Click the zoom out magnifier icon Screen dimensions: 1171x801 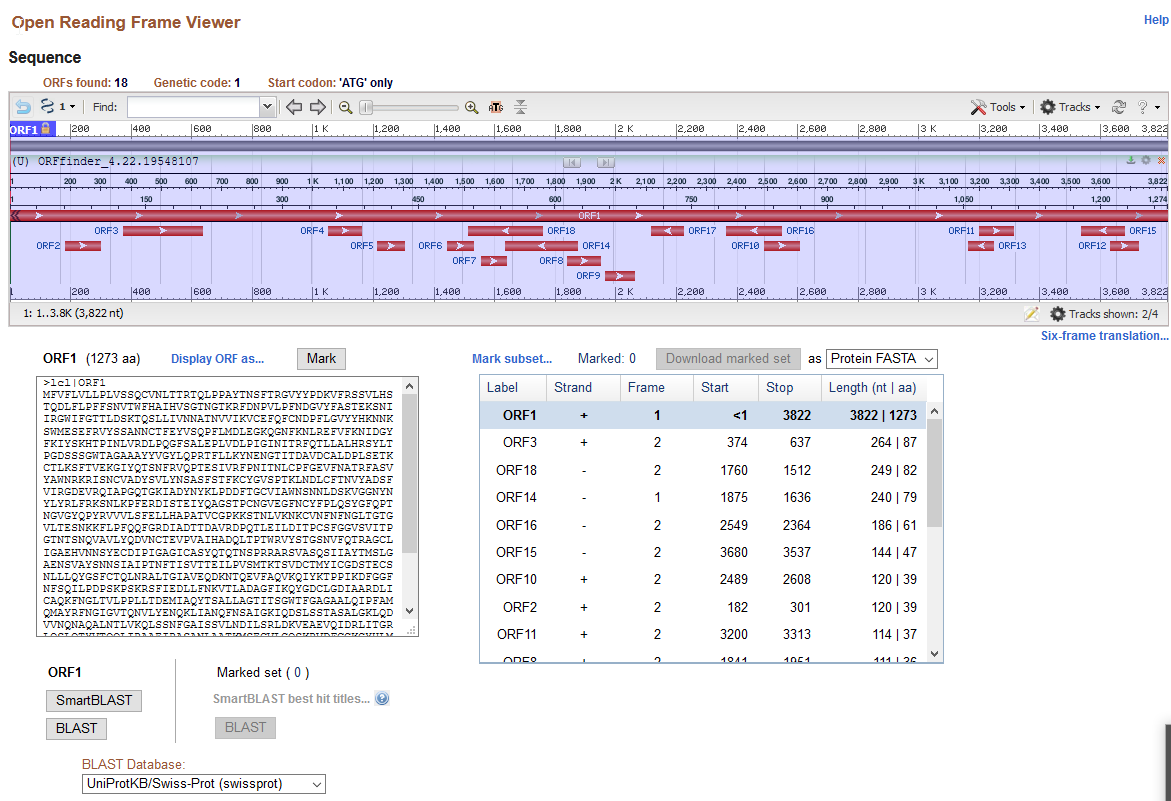[x=345, y=107]
